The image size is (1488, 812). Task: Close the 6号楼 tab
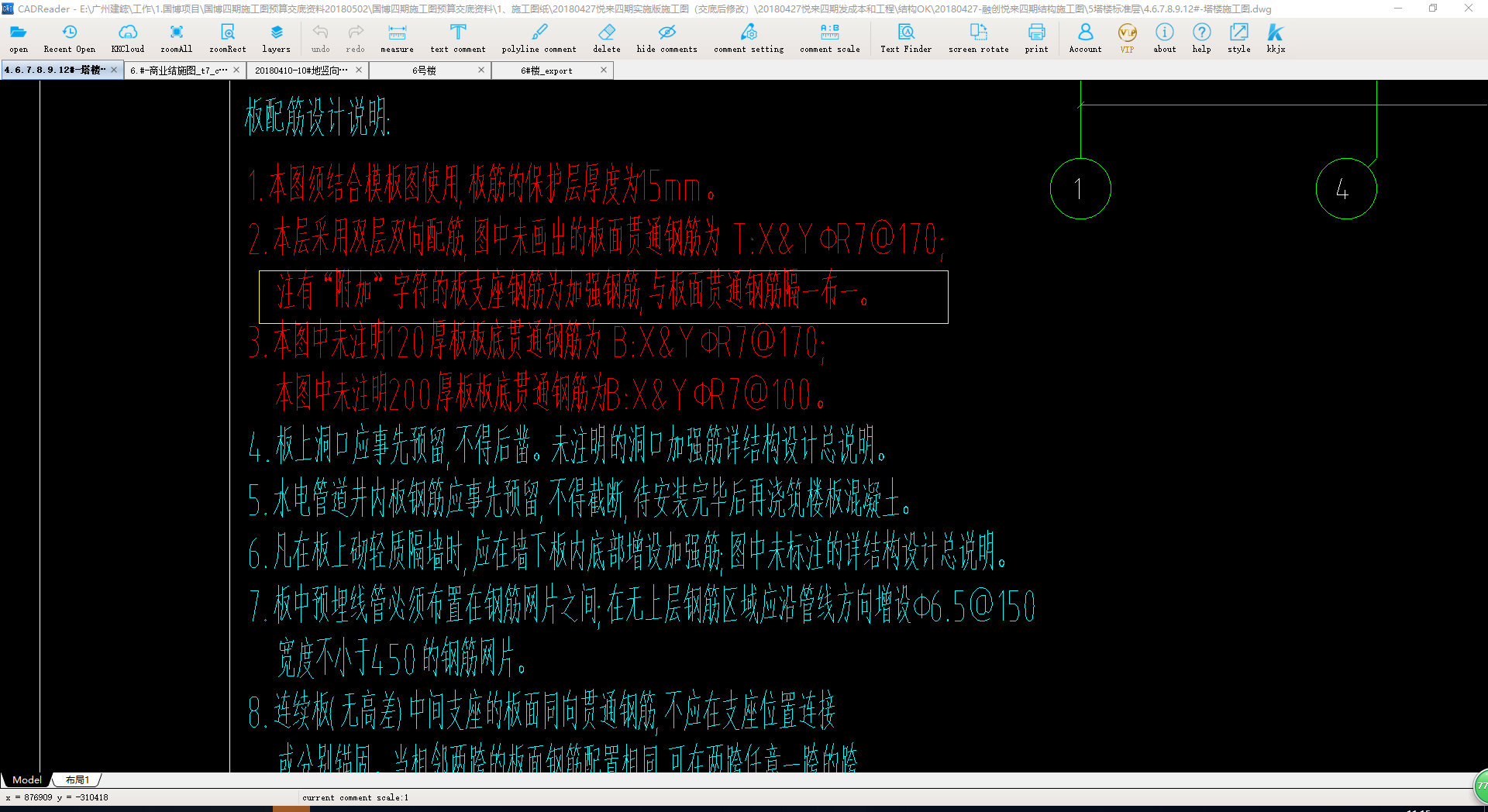tap(481, 70)
